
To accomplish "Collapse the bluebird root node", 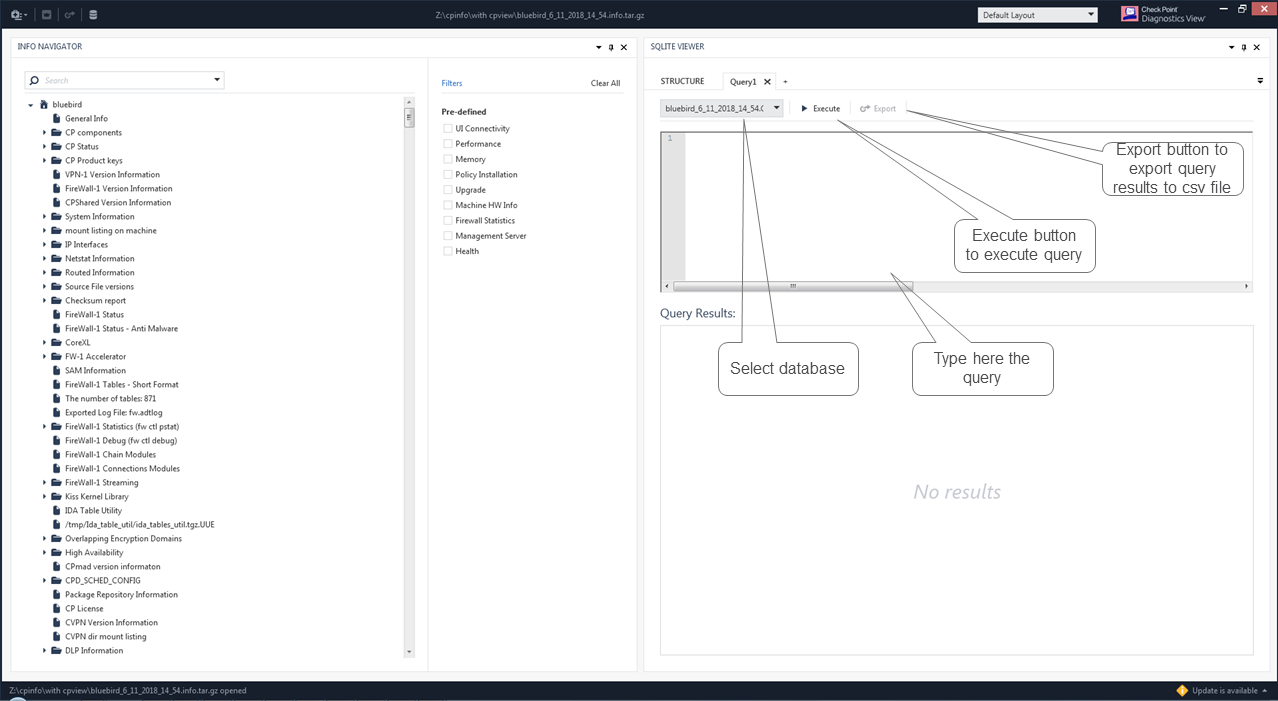I will coord(31,105).
